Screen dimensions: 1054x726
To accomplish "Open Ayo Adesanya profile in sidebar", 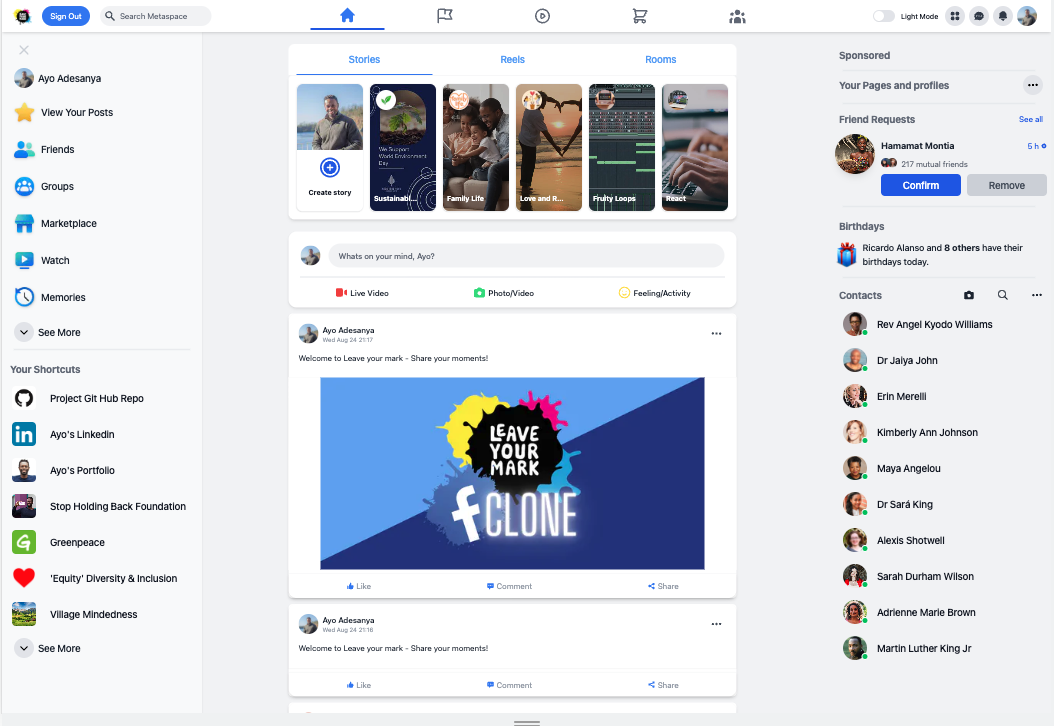I will click(x=58, y=78).
